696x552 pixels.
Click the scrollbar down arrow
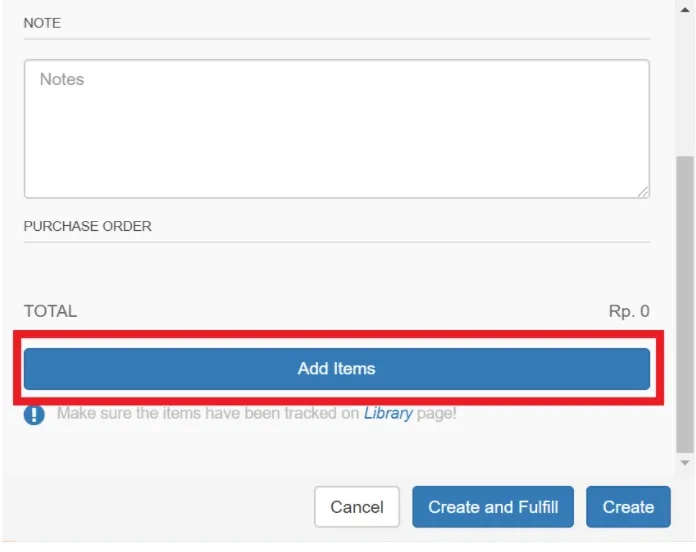(685, 463)
